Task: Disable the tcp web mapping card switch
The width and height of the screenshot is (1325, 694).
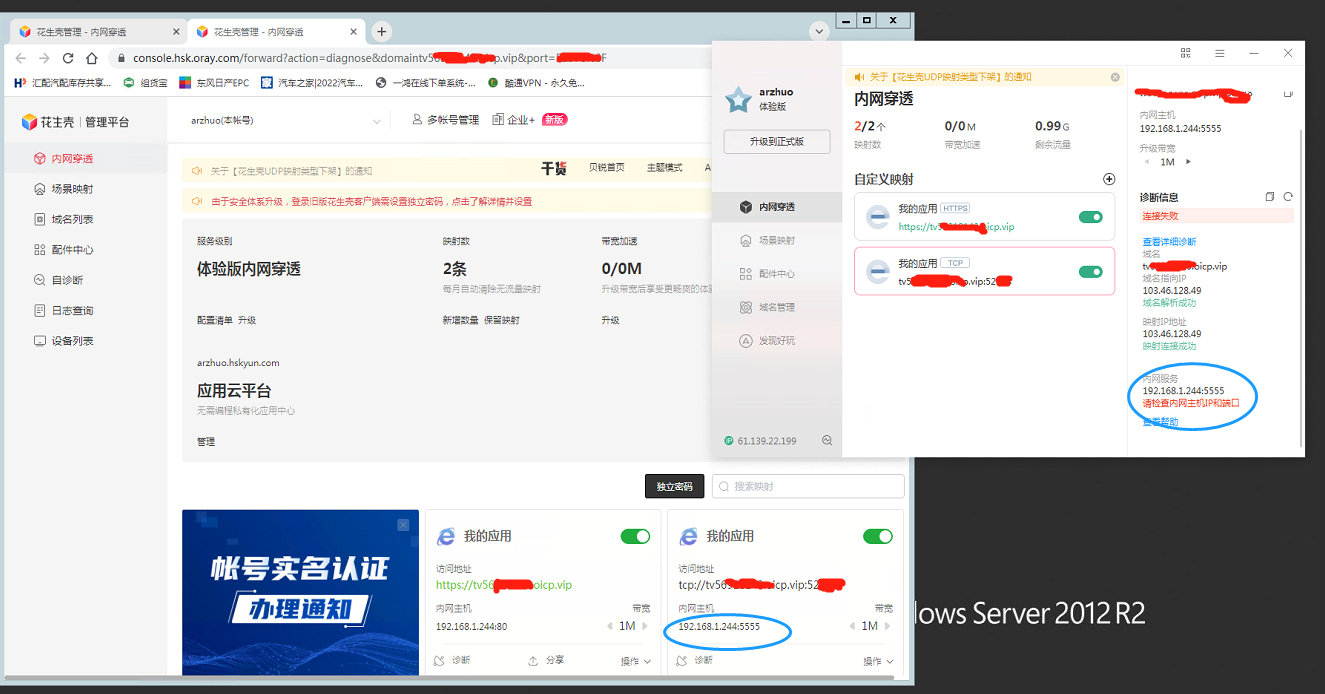Action: tap(878, 536)
